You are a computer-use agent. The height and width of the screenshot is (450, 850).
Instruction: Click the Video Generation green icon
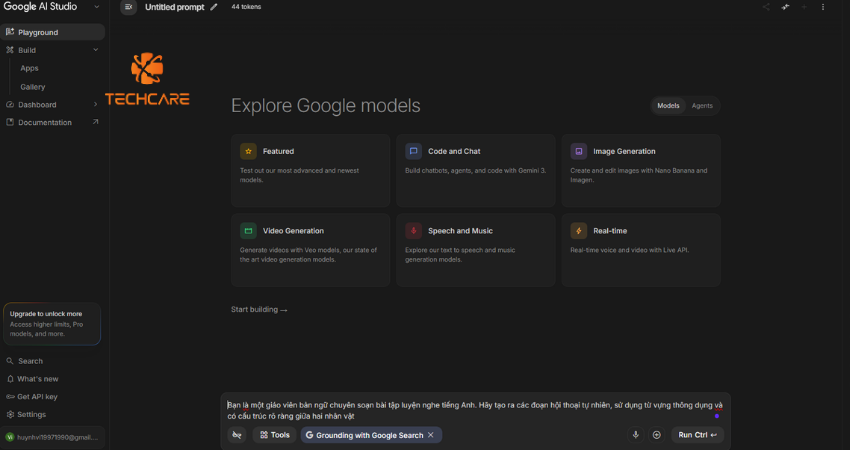tap(248, 230)
